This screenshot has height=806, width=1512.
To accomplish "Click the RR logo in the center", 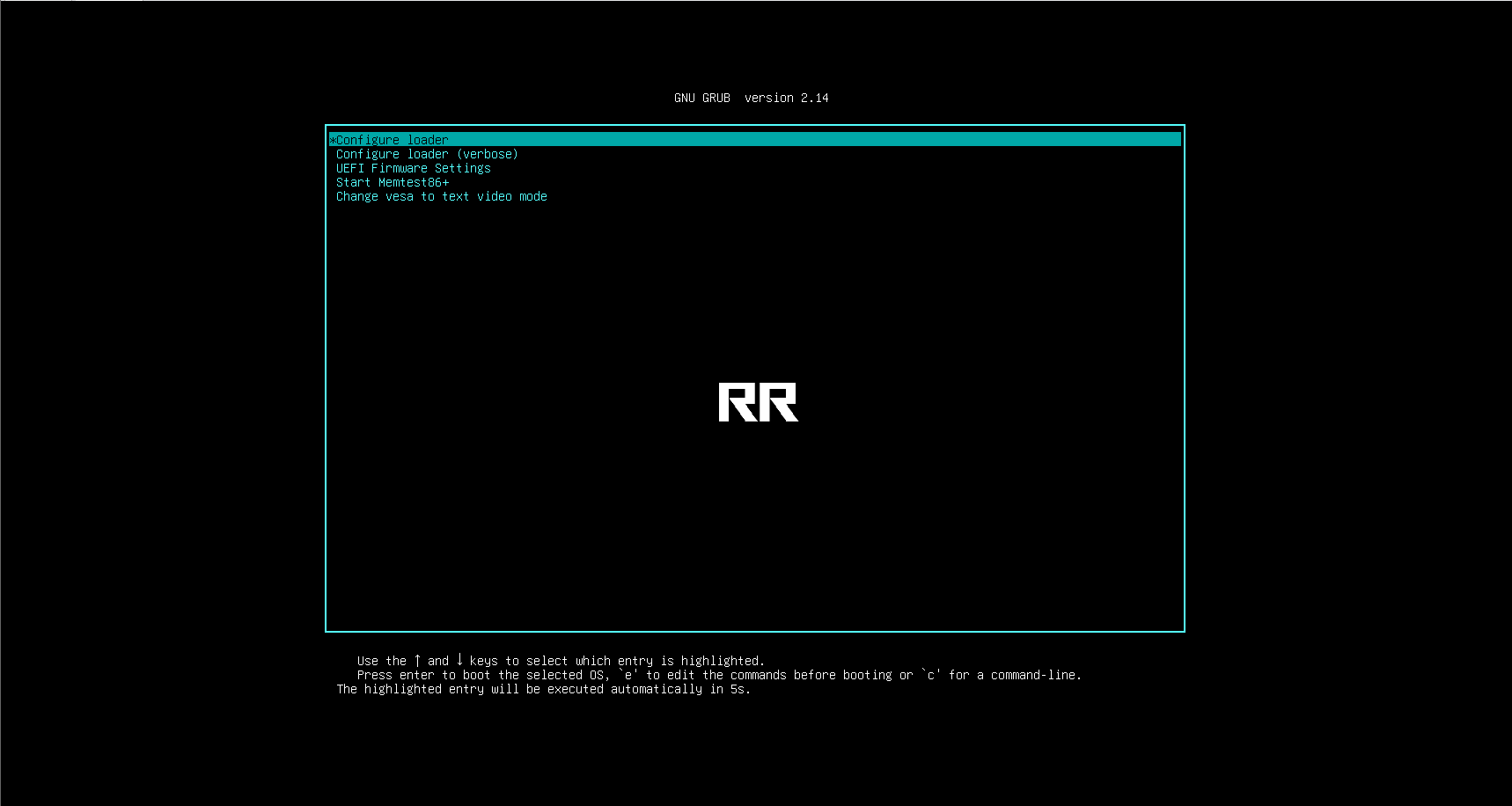I will 759,402.
